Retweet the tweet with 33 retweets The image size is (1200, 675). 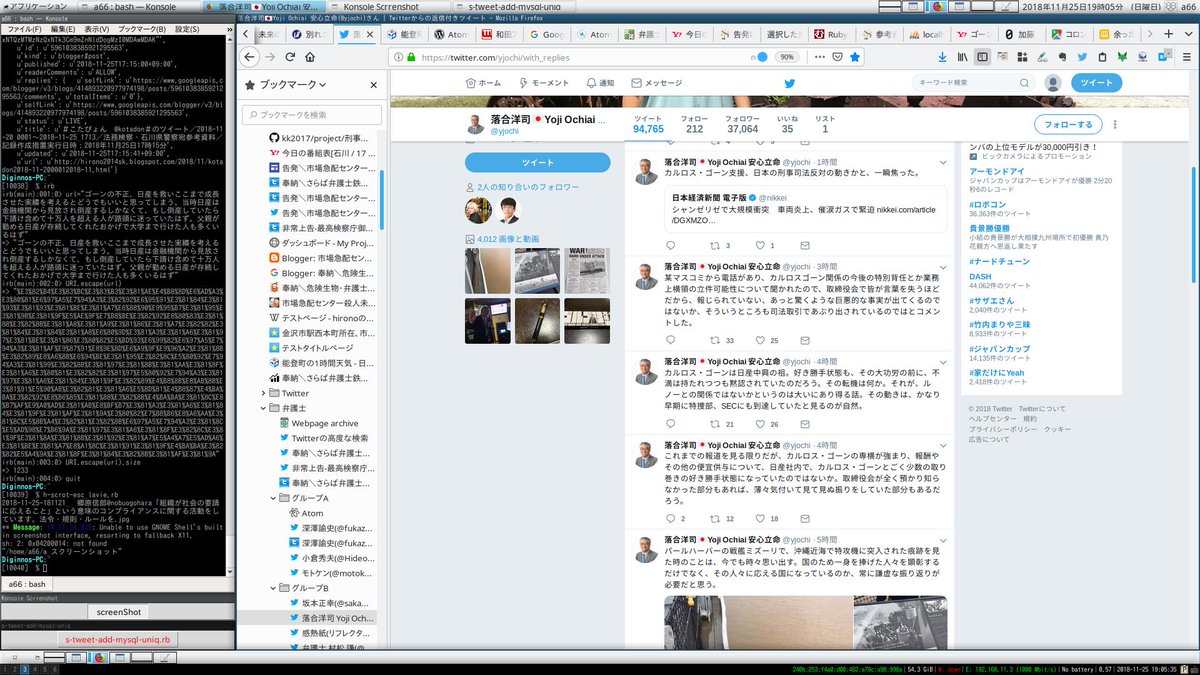point(715,341)
